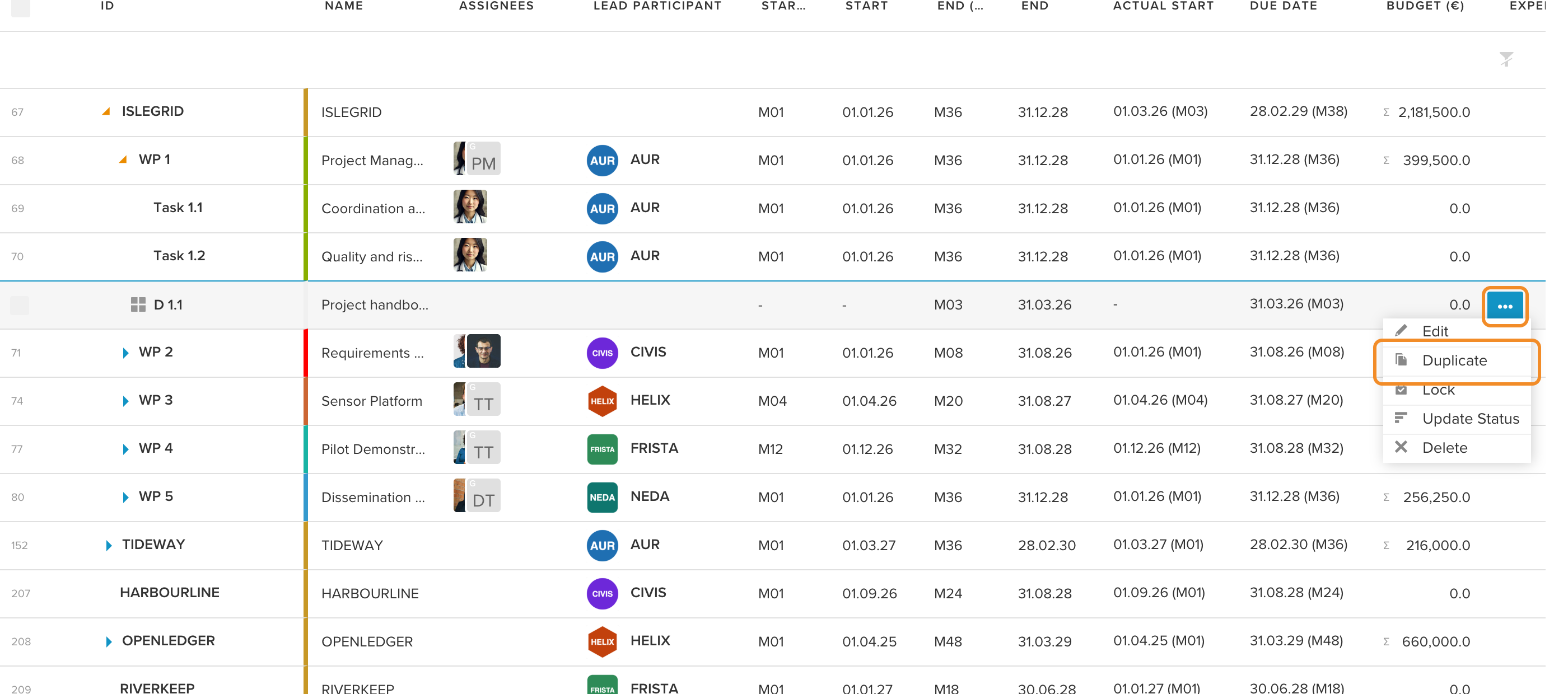Screen dimensions: 1568x694
Task: Click the CIVIS badge in WP 2 row
Action: [x=602, y=353]
